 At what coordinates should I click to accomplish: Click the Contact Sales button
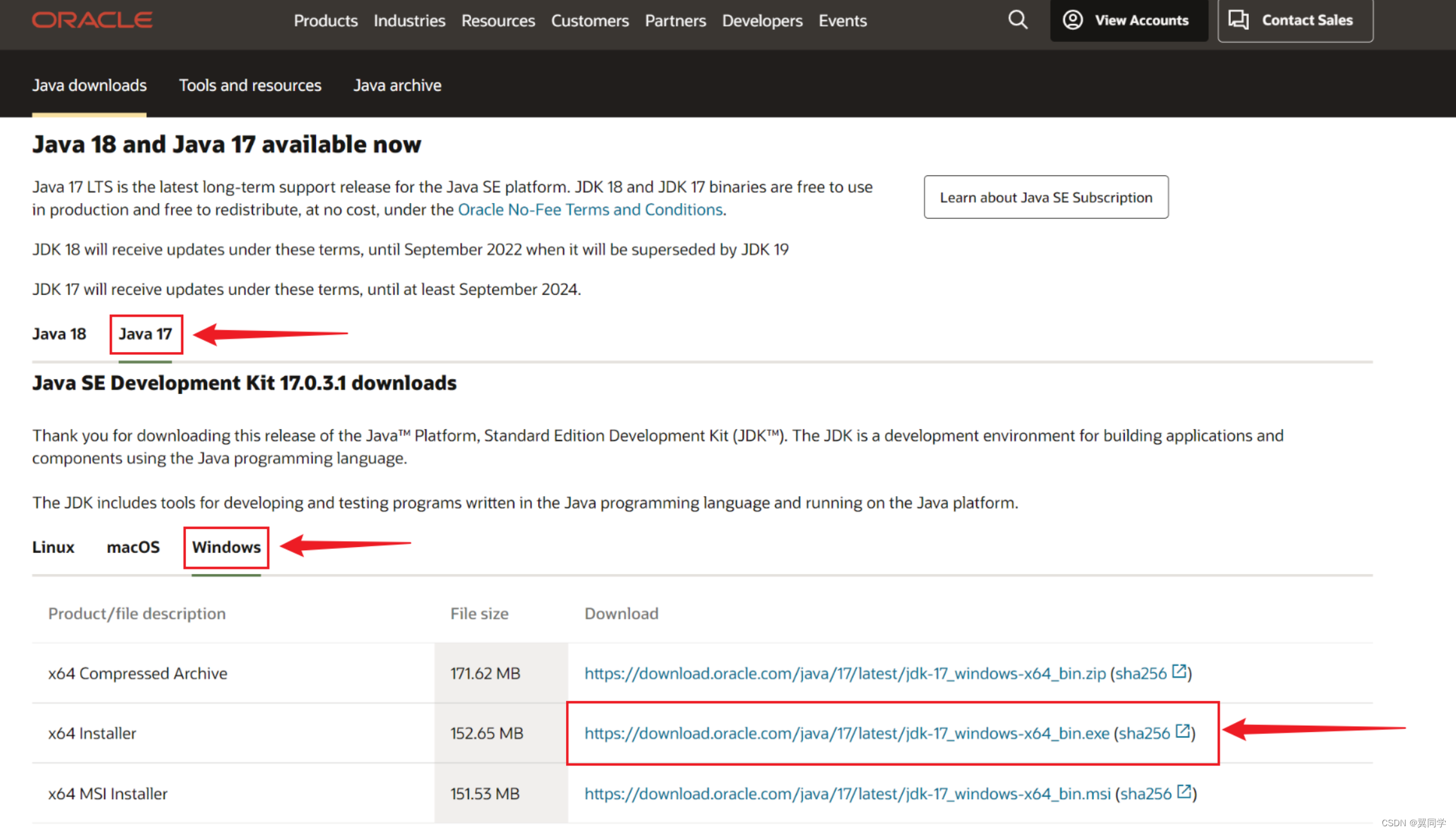1295,20
